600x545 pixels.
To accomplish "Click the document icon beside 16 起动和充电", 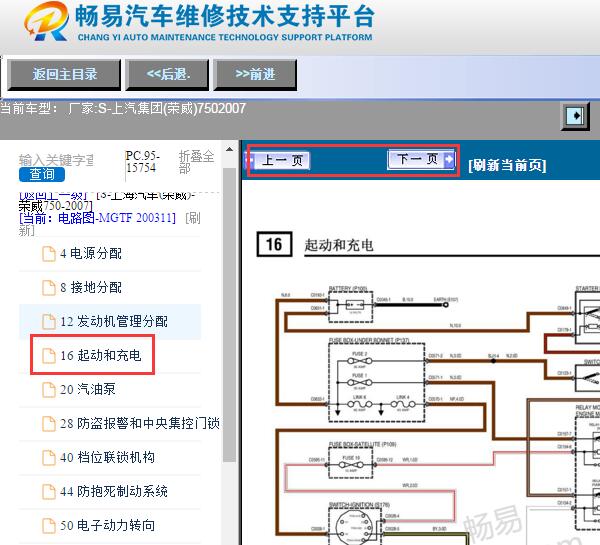I will click(x=49, y=356).
